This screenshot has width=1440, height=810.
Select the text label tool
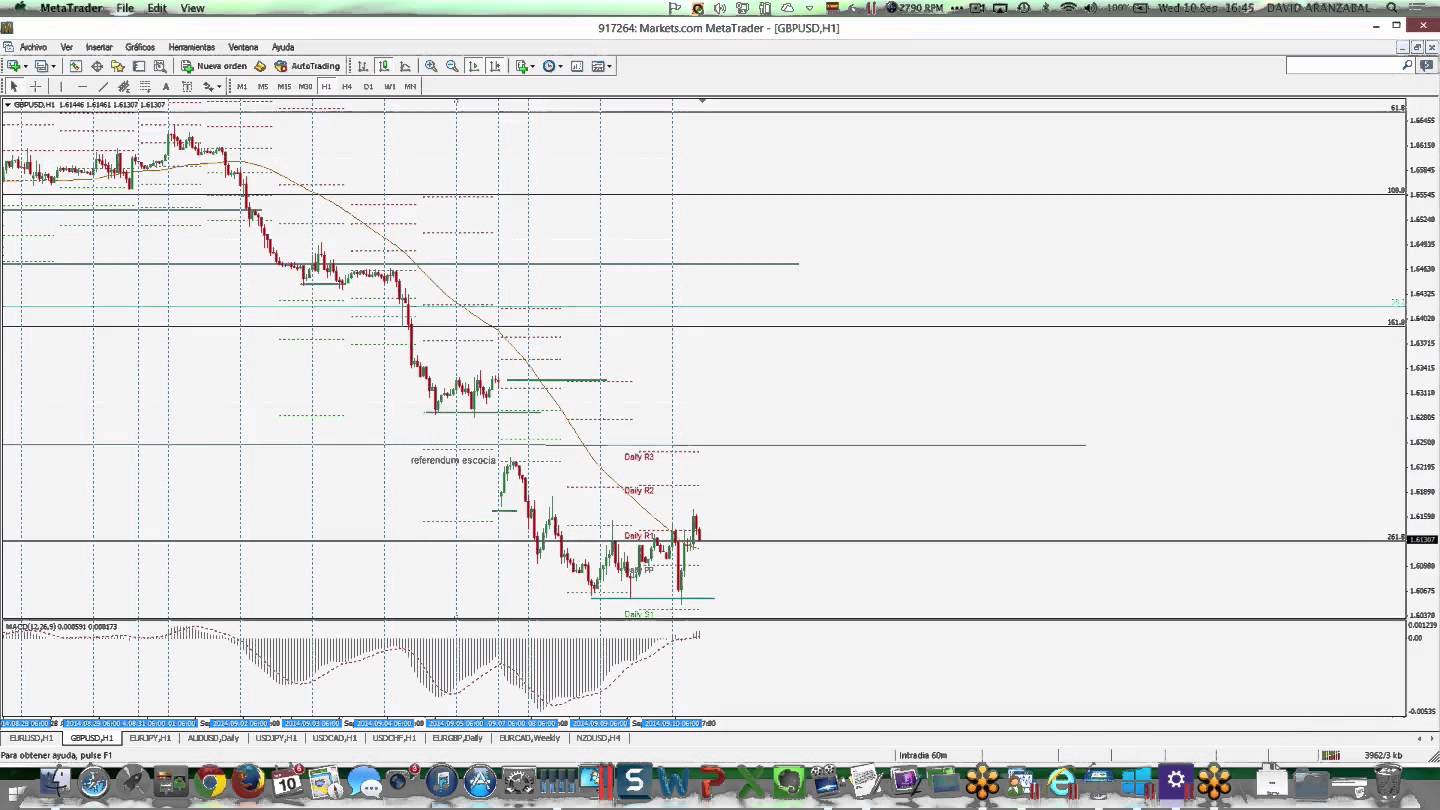pyautogui.click(x=166, y=87)
